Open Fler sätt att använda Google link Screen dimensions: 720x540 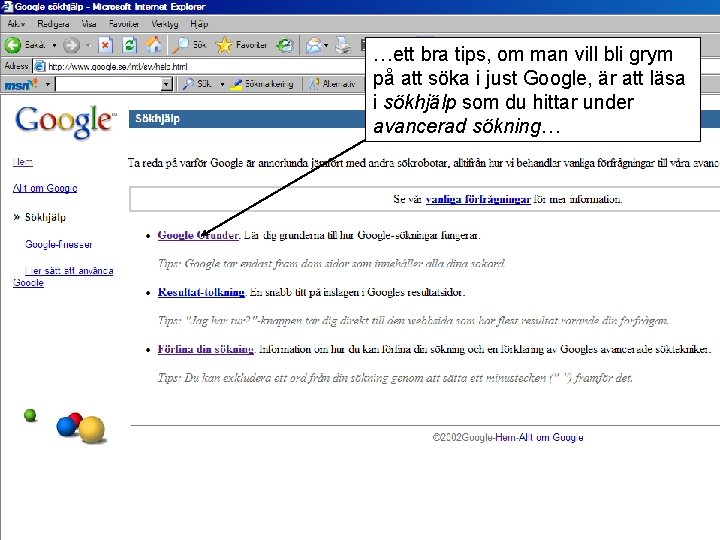(x=63, y=276)
